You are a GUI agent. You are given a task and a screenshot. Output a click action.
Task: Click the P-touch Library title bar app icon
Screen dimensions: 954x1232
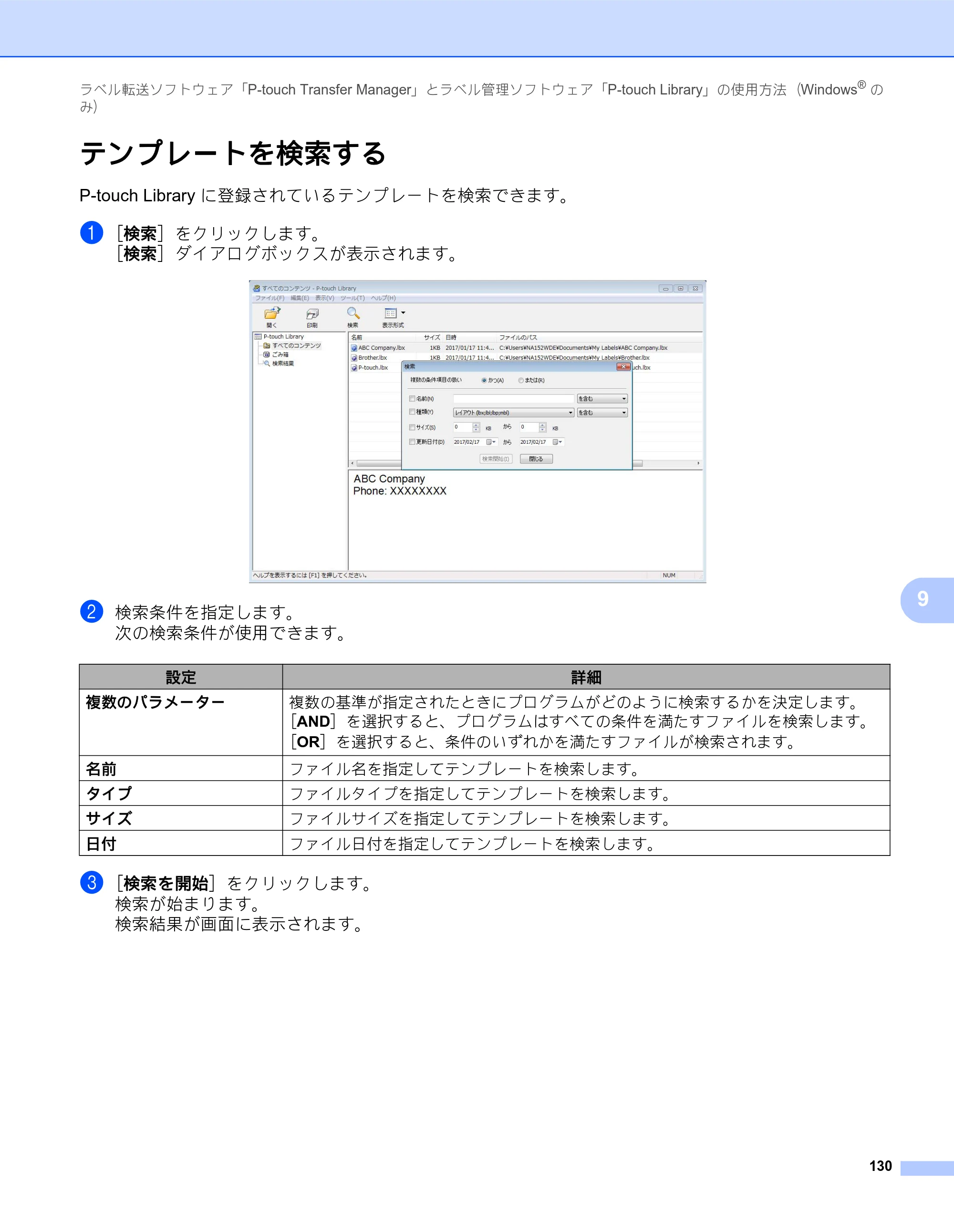[257, 288]
